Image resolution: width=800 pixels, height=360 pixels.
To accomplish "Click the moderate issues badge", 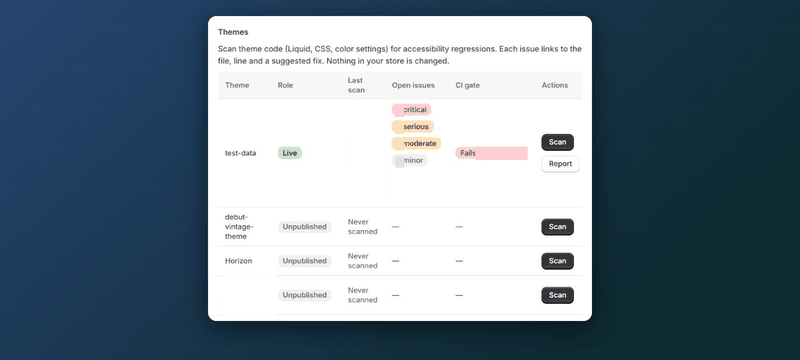I will 416,143.
